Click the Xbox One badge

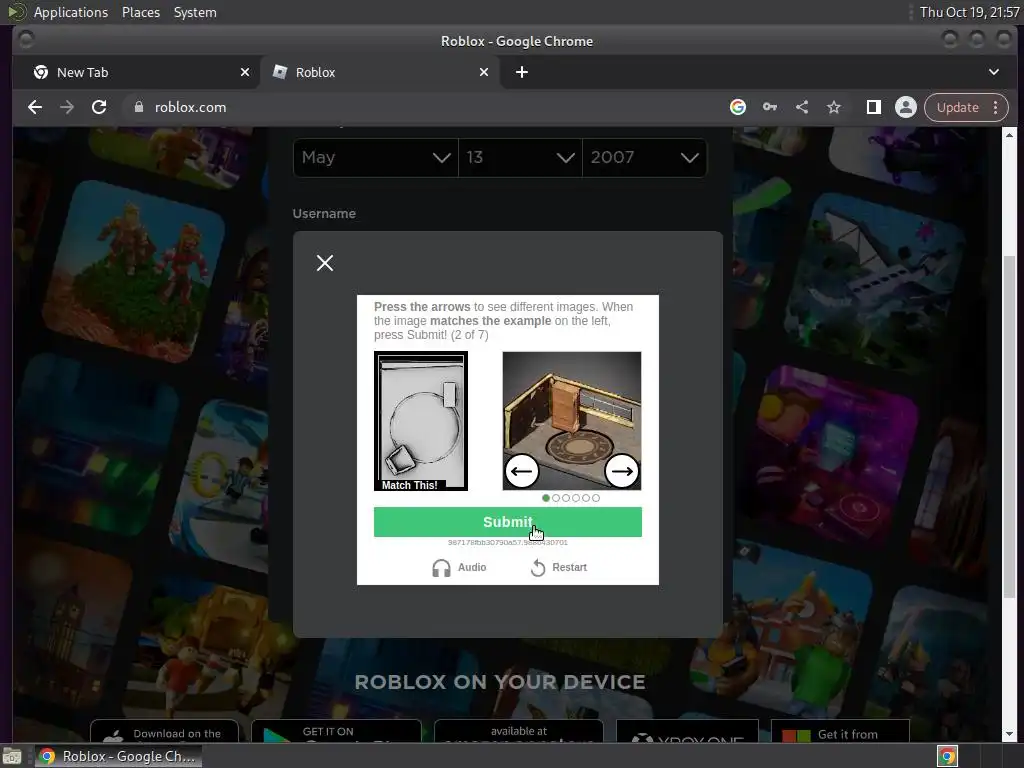[688, 731]
